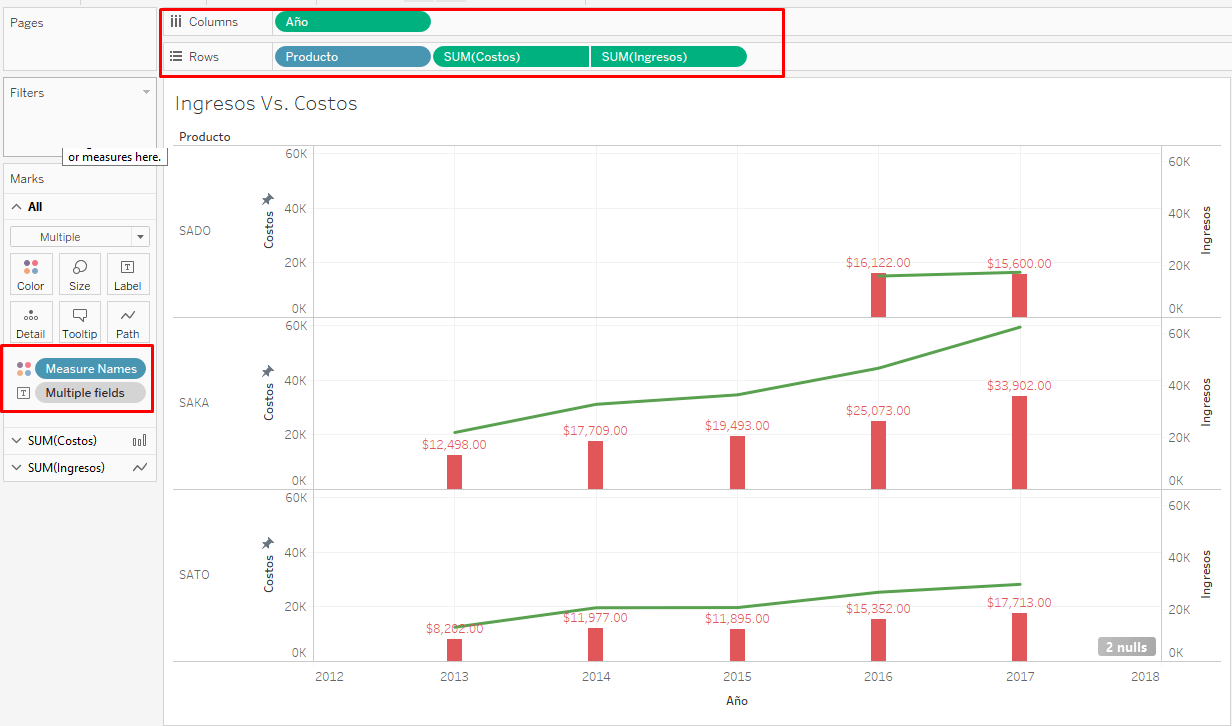Collapse the All marks section
The image size is (1232, 726).
pos(16,207)
